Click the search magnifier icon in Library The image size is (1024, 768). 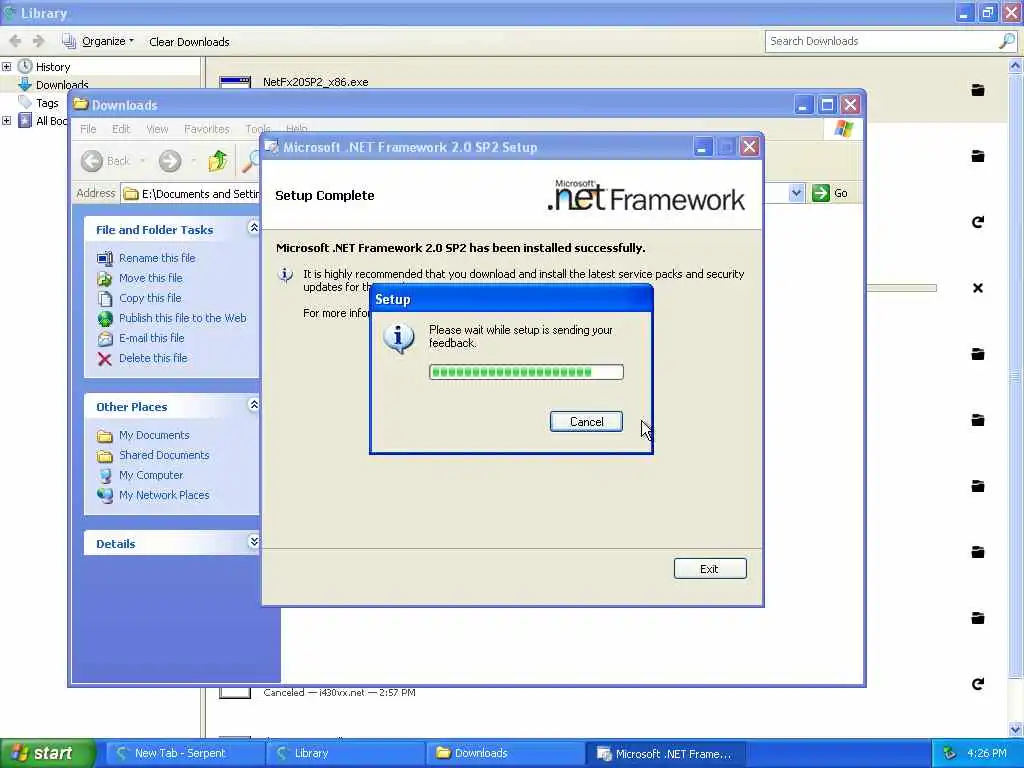[x=1007, y=41]
